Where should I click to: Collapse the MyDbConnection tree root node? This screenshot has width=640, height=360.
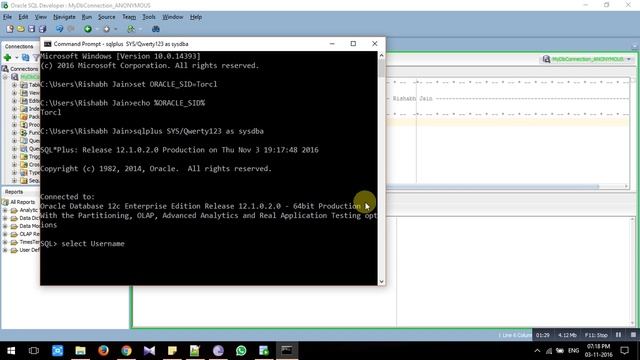[x=6, y=77]
